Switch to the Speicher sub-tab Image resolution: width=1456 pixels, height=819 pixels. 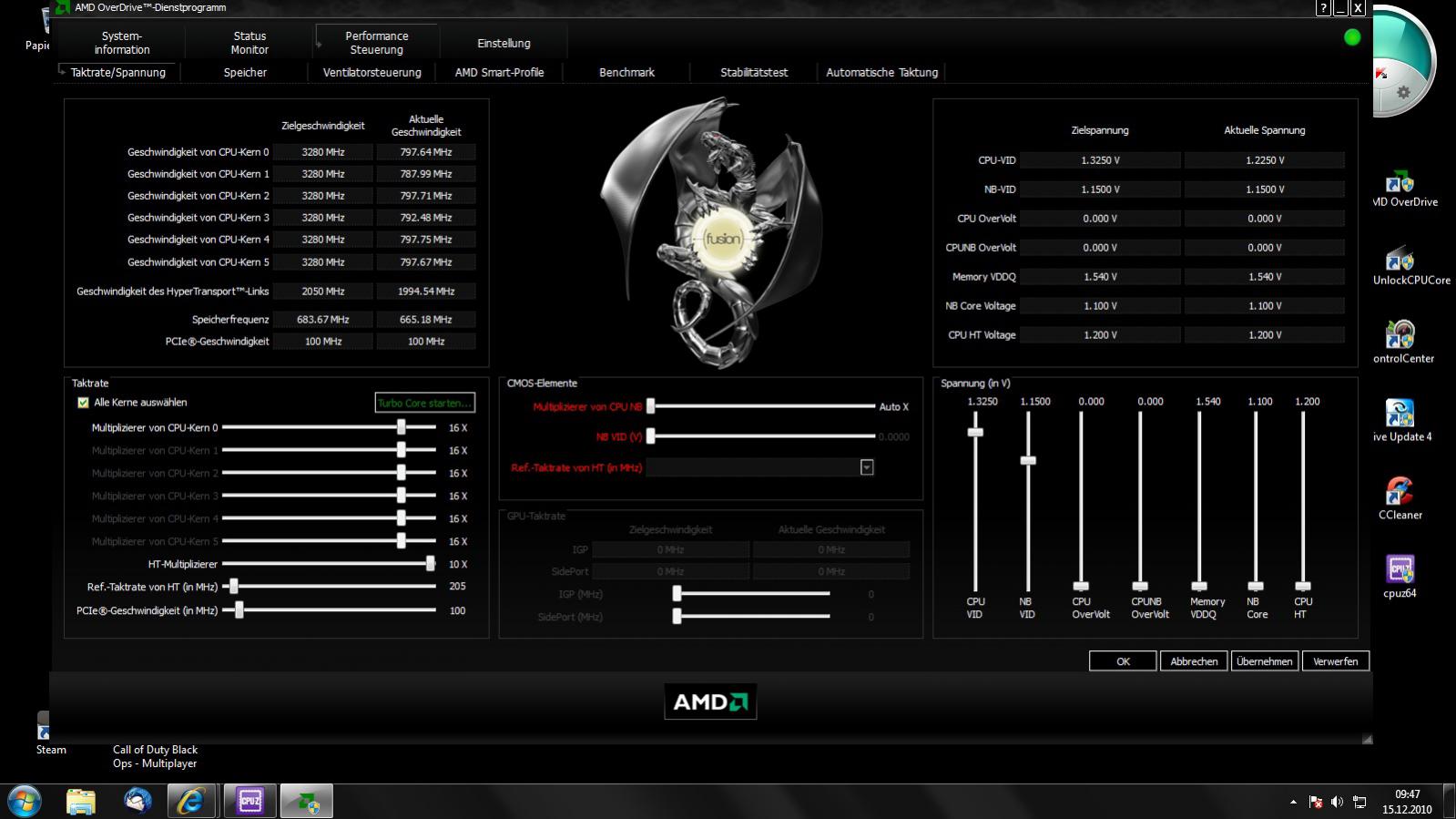coord(245,72)
